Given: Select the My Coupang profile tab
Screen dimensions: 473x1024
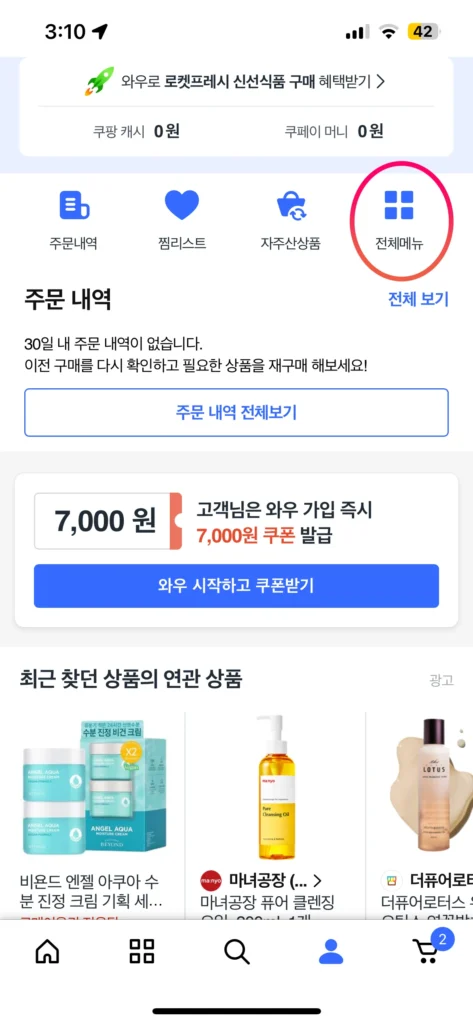Looking at the screenshot, I should (x=331, y=951).
